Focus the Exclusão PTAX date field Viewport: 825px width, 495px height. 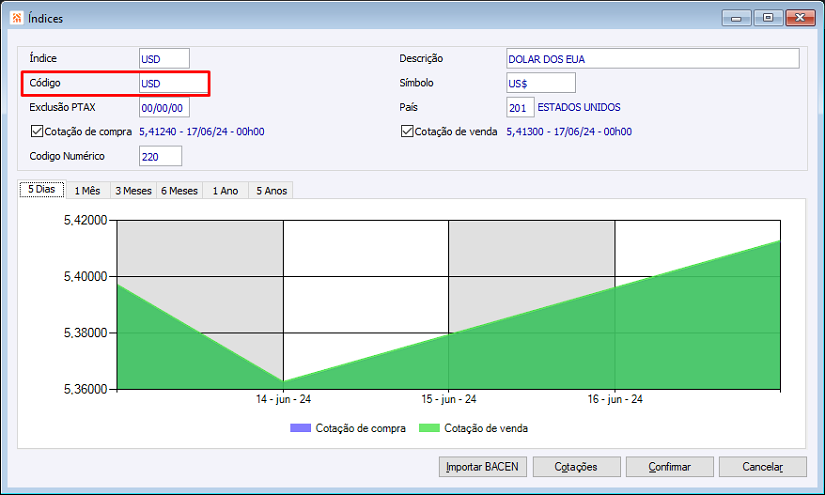tap(164, 107)
